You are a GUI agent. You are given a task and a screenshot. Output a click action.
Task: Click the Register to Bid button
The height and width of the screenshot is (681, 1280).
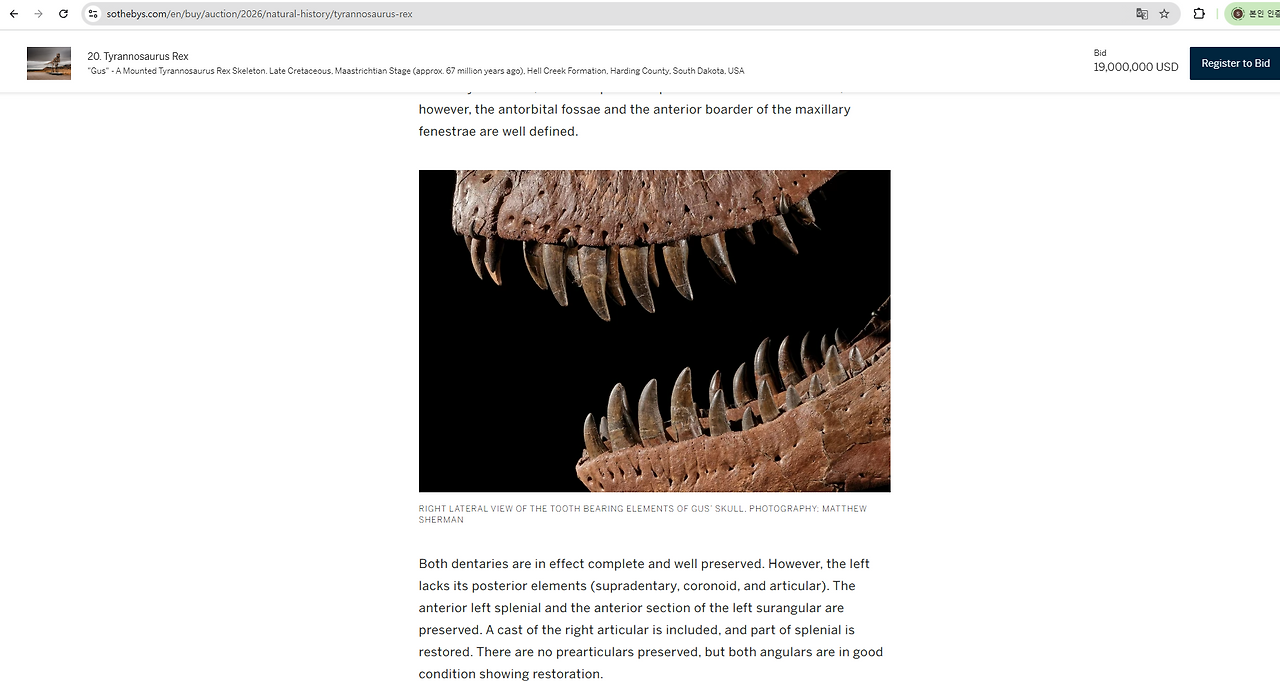(x=1235, y=63)
